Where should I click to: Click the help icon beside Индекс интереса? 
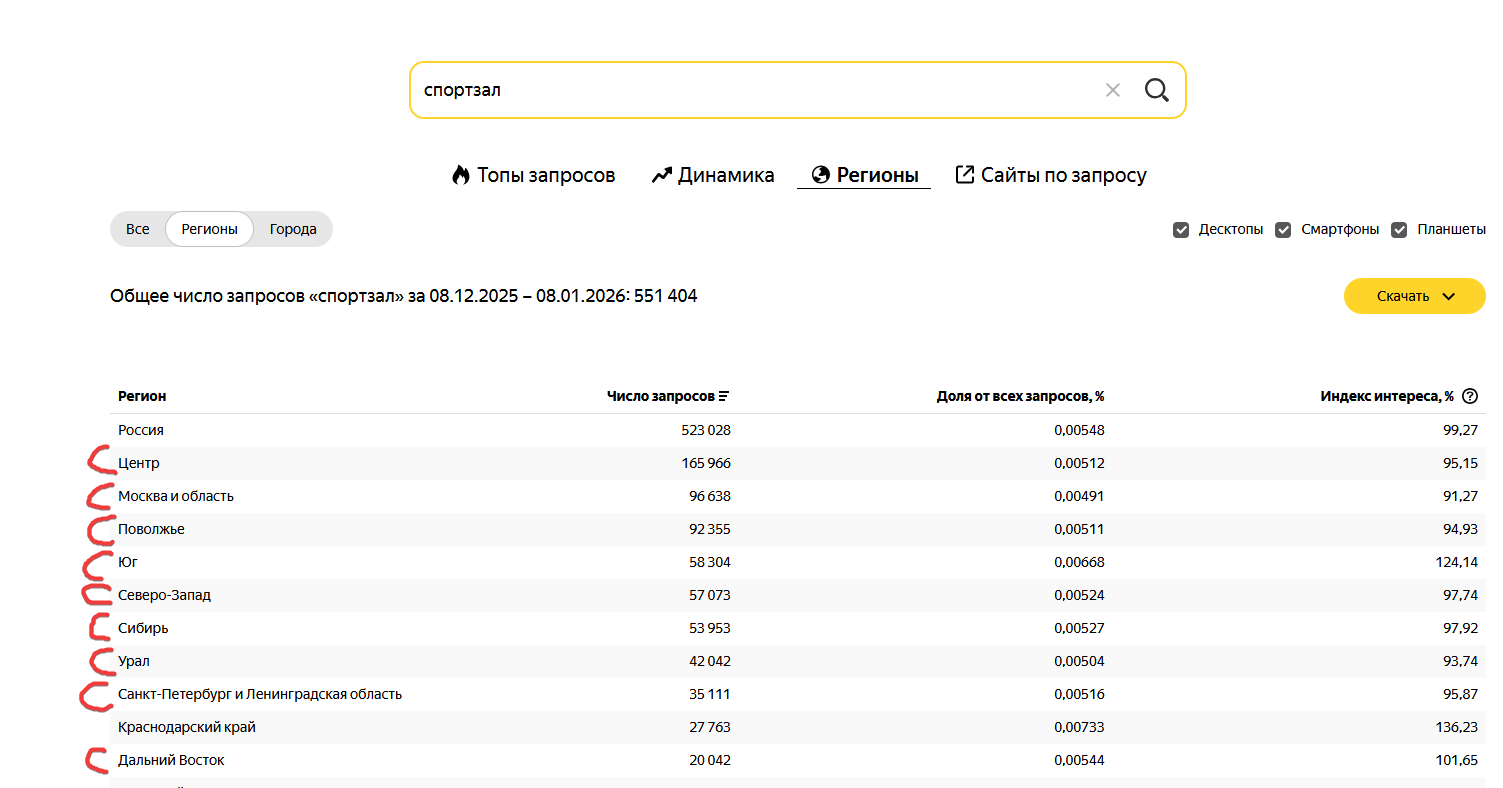[1469, 396]
